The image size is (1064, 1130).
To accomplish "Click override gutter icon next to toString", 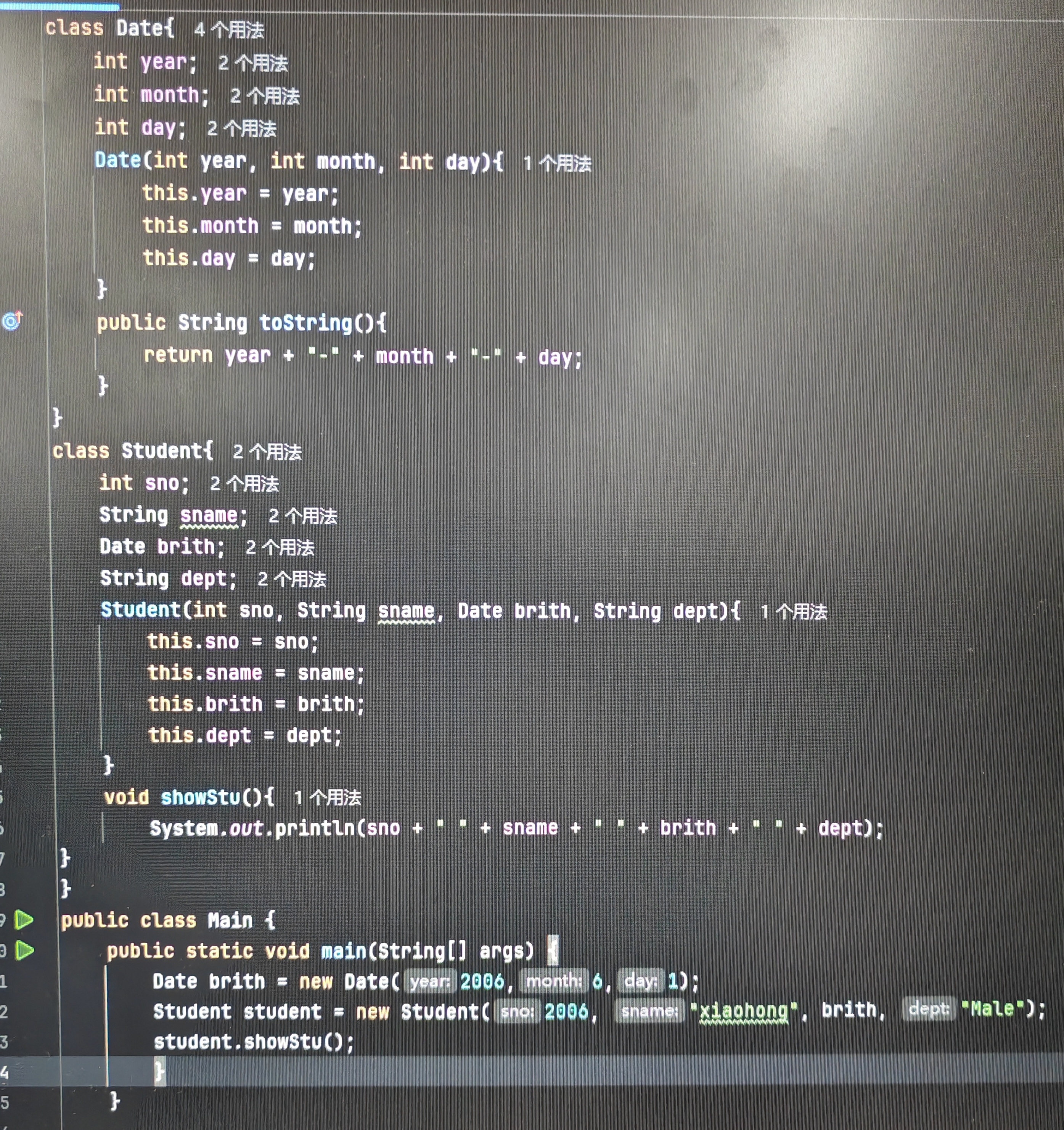I will click(12, 321).
